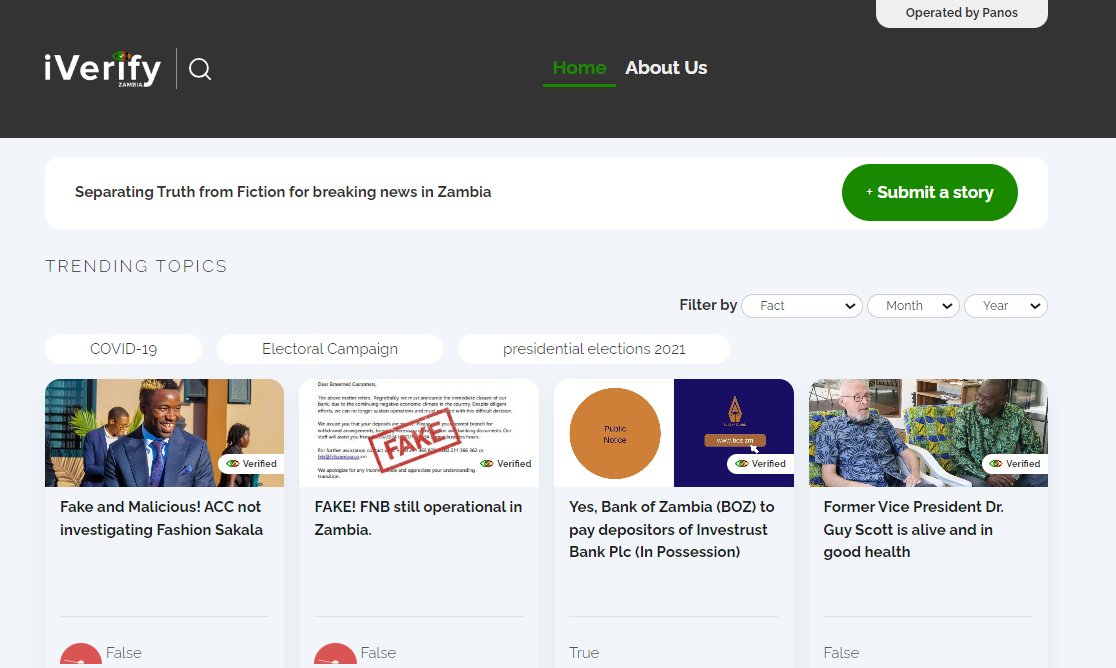Click Separating Truth from Fiction tagline
Screen dimensions: 1116x668
click(x=283, y=192)
